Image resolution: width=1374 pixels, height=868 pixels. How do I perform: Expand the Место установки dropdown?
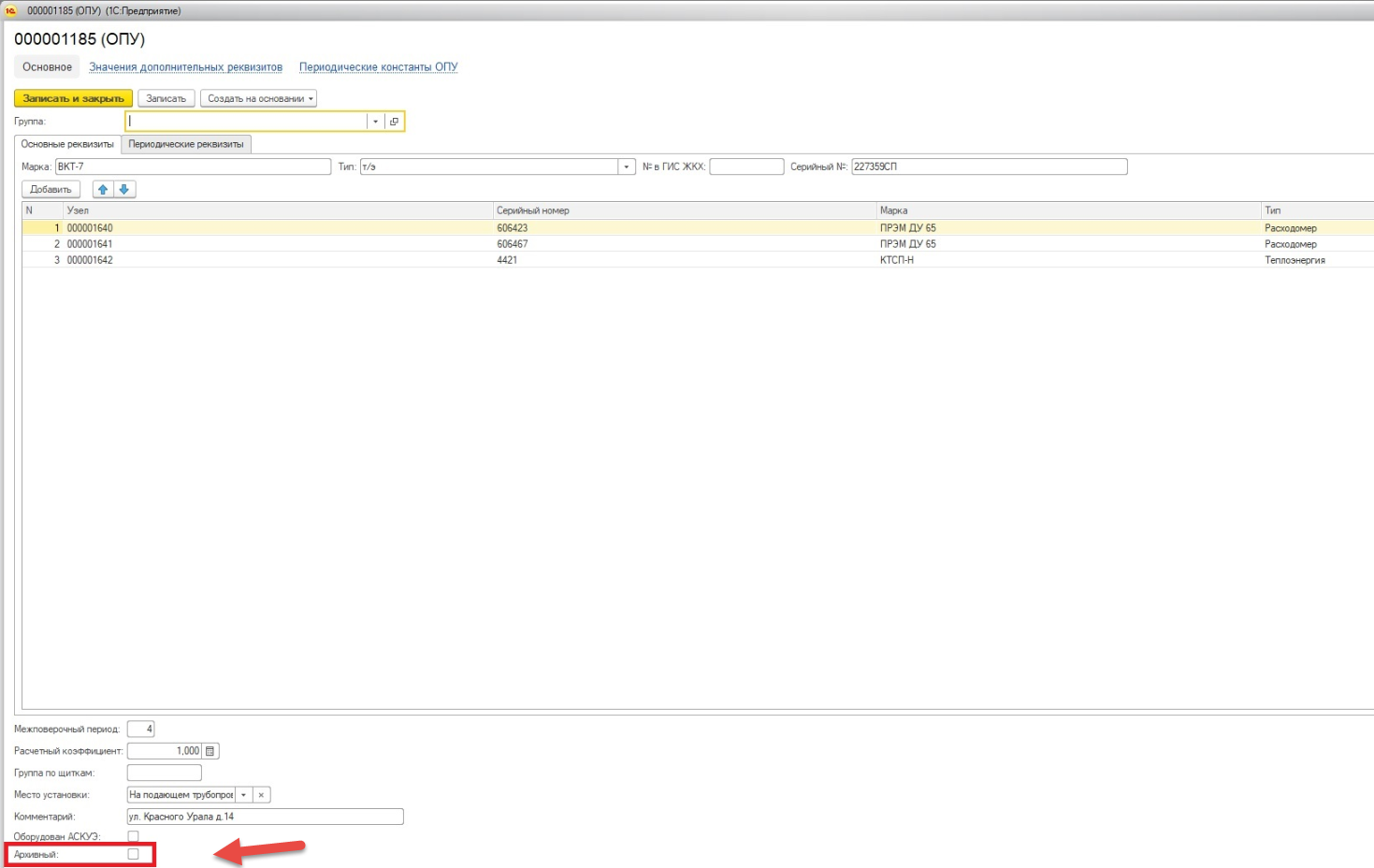pos(243,795)
